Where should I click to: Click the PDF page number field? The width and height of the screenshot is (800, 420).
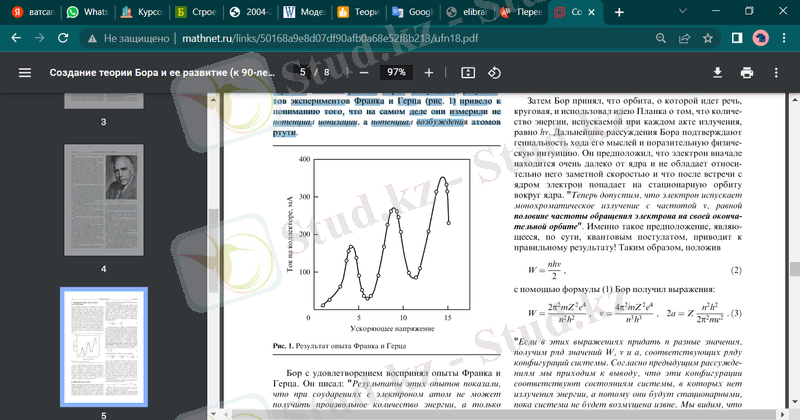[x=303, y=72]
